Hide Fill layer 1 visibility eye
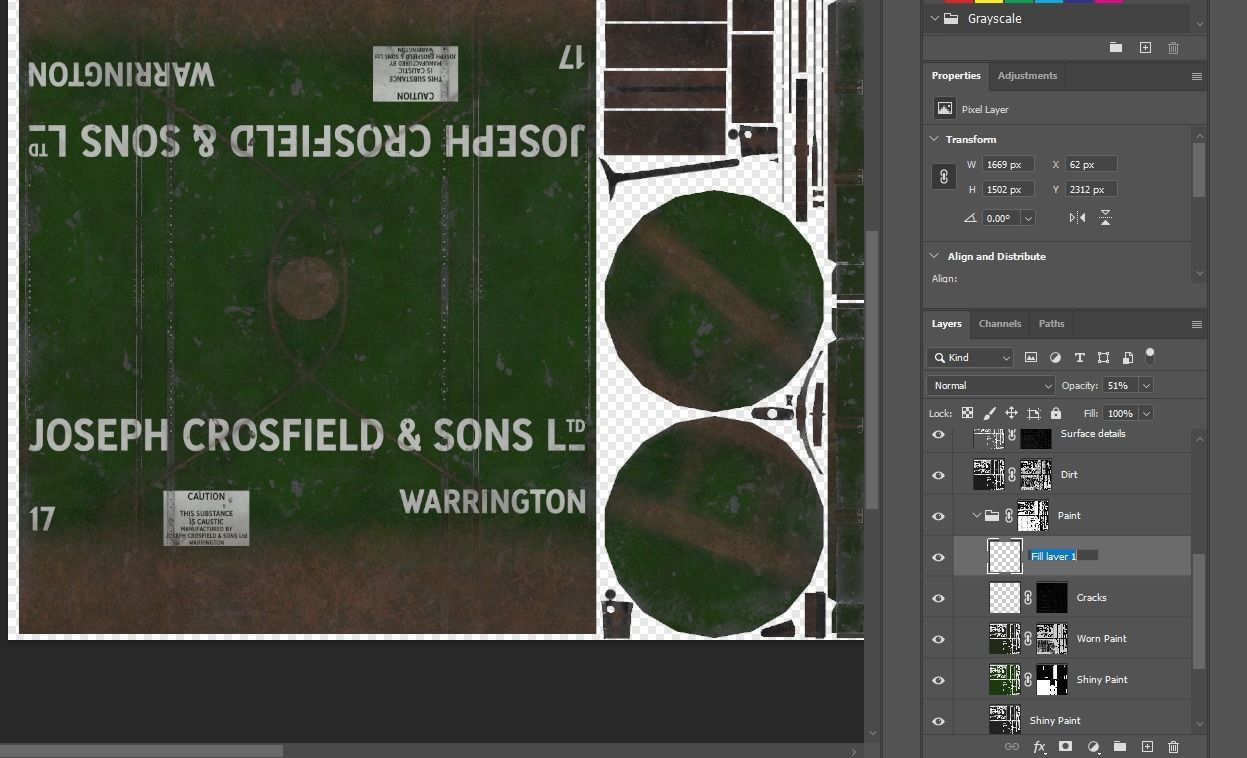Image resolution: width=1247 pixels, height=758 pixels. tap(938, 557)
